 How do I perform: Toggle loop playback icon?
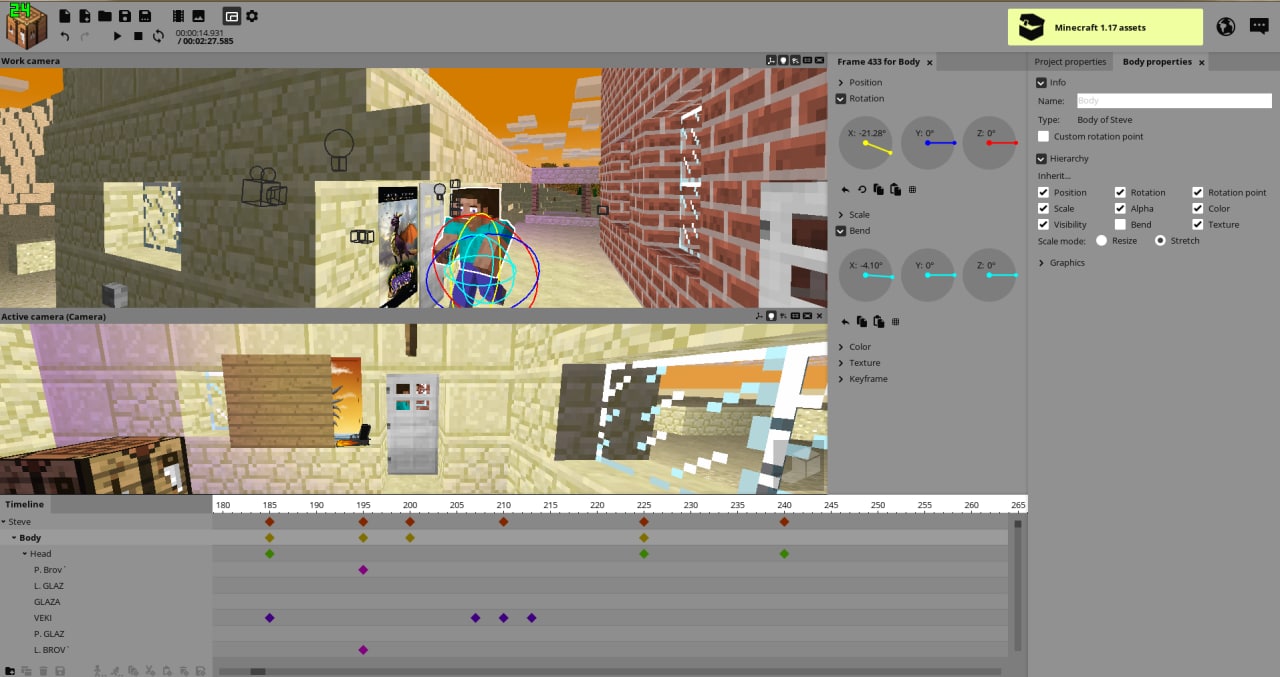coord(158,36)
